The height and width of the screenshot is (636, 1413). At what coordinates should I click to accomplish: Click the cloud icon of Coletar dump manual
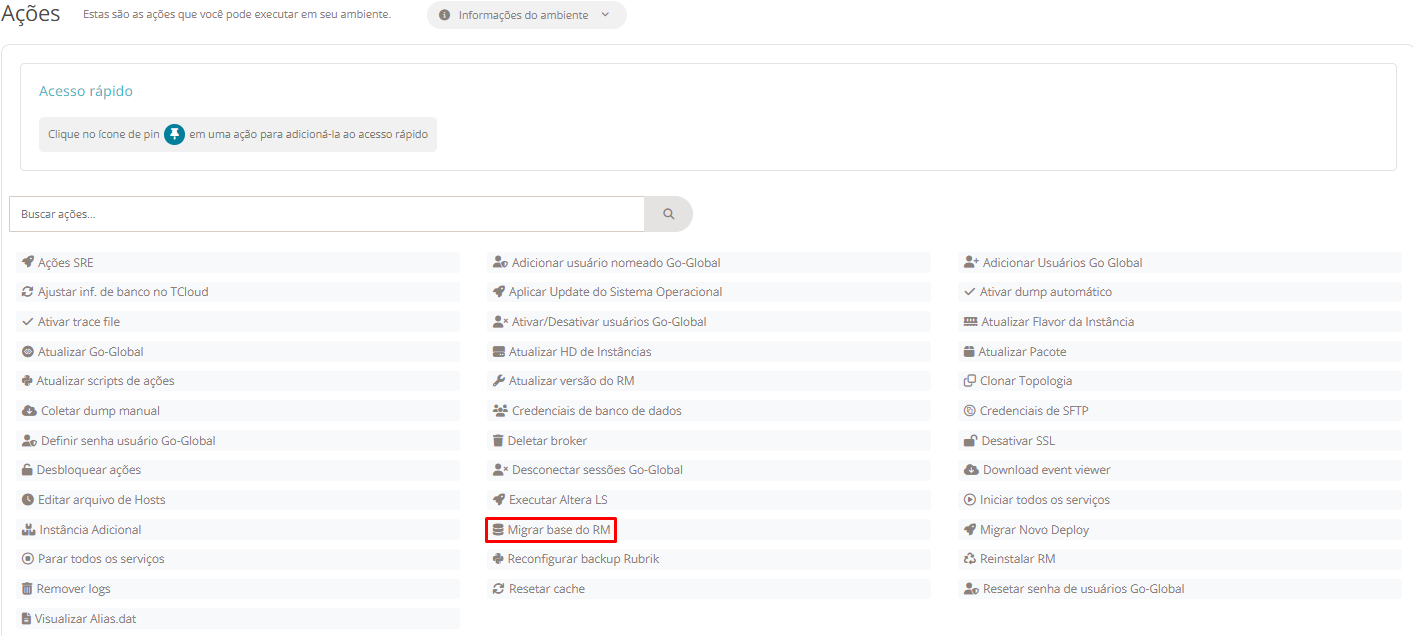pos(29,411)
